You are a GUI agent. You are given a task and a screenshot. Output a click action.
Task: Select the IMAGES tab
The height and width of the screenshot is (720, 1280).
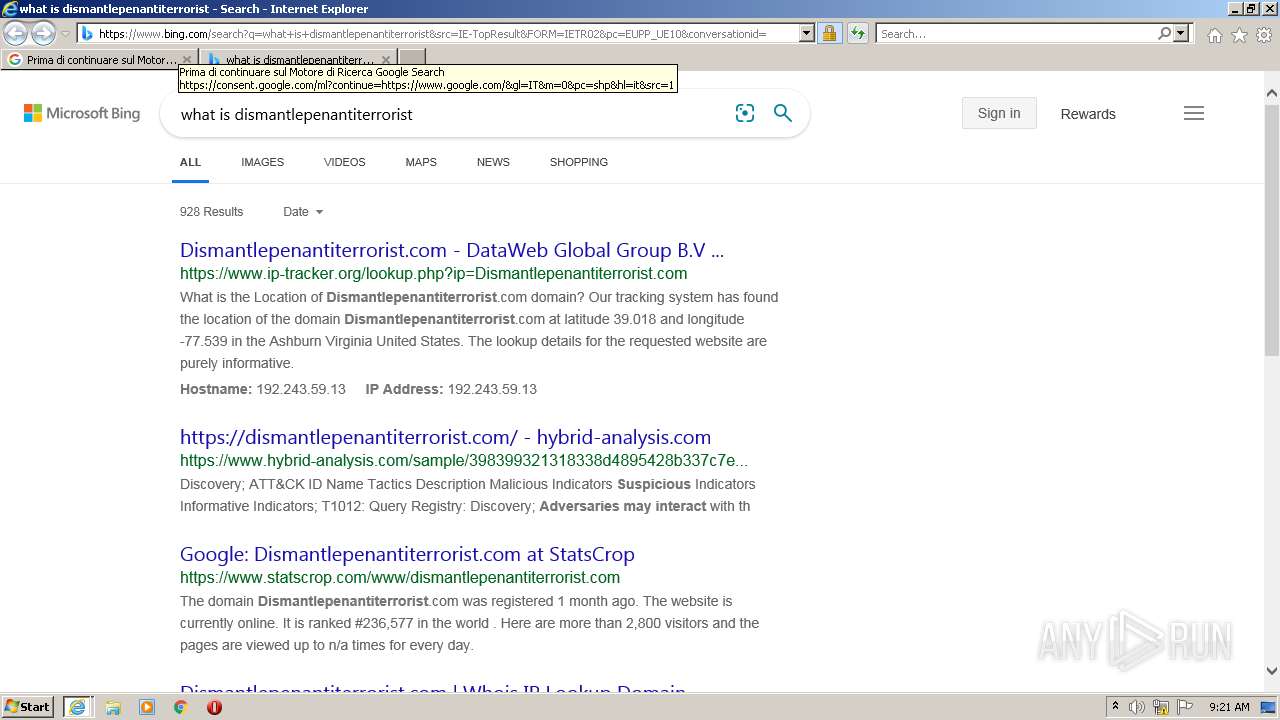[262, 162]
